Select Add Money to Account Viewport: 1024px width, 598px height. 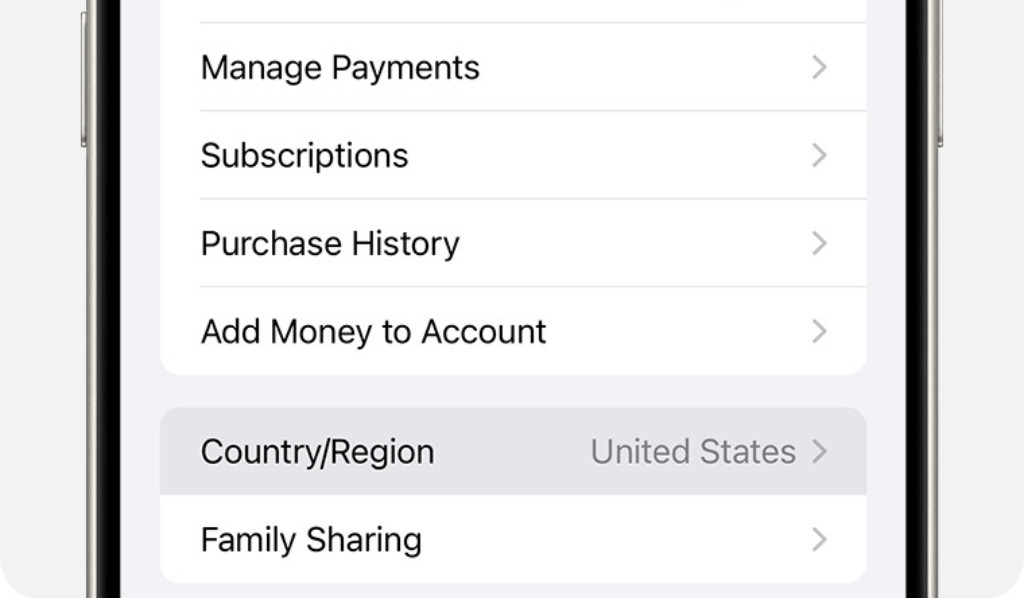373,332
